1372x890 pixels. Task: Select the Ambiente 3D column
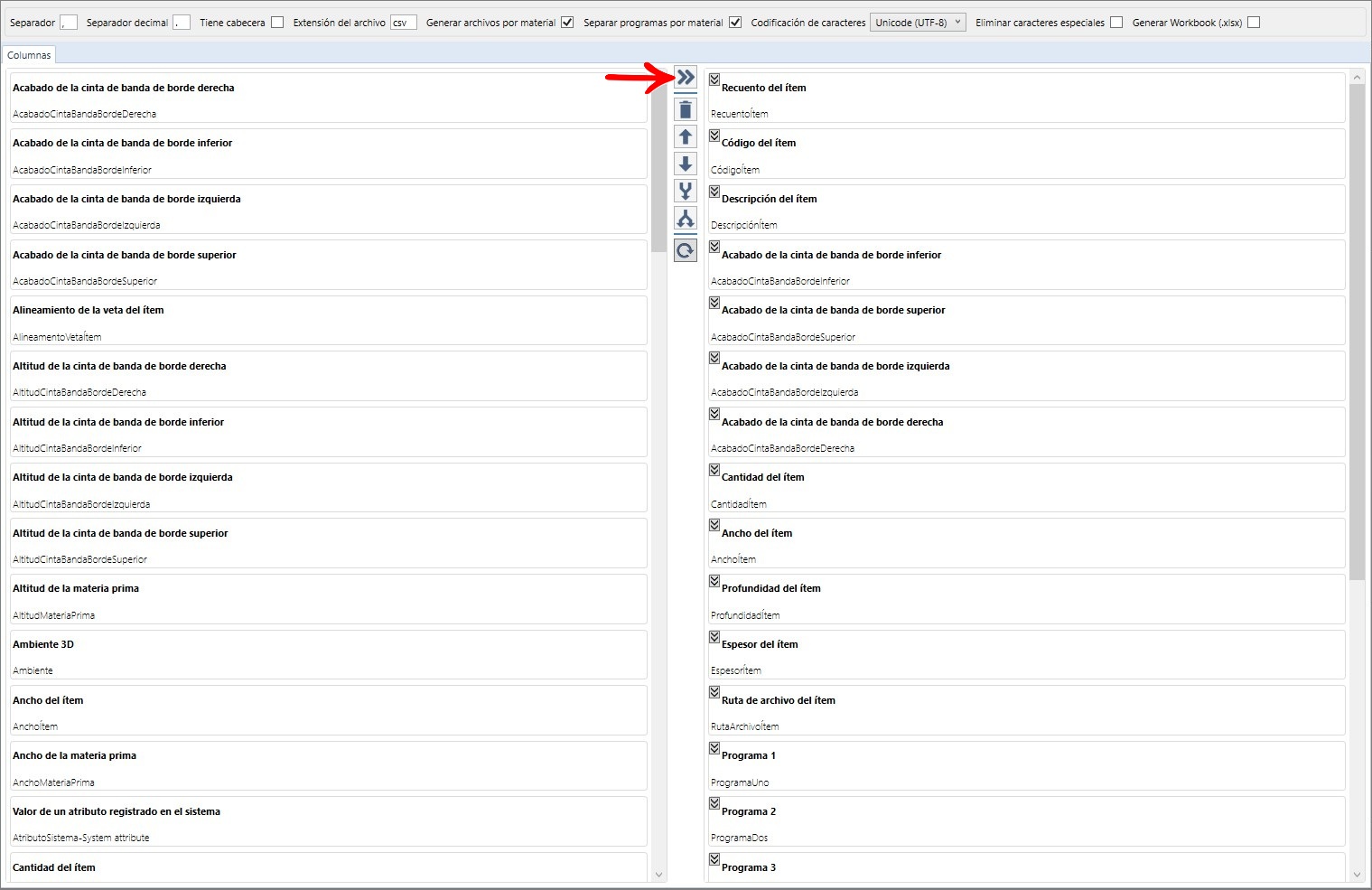[x=329, y=655]
